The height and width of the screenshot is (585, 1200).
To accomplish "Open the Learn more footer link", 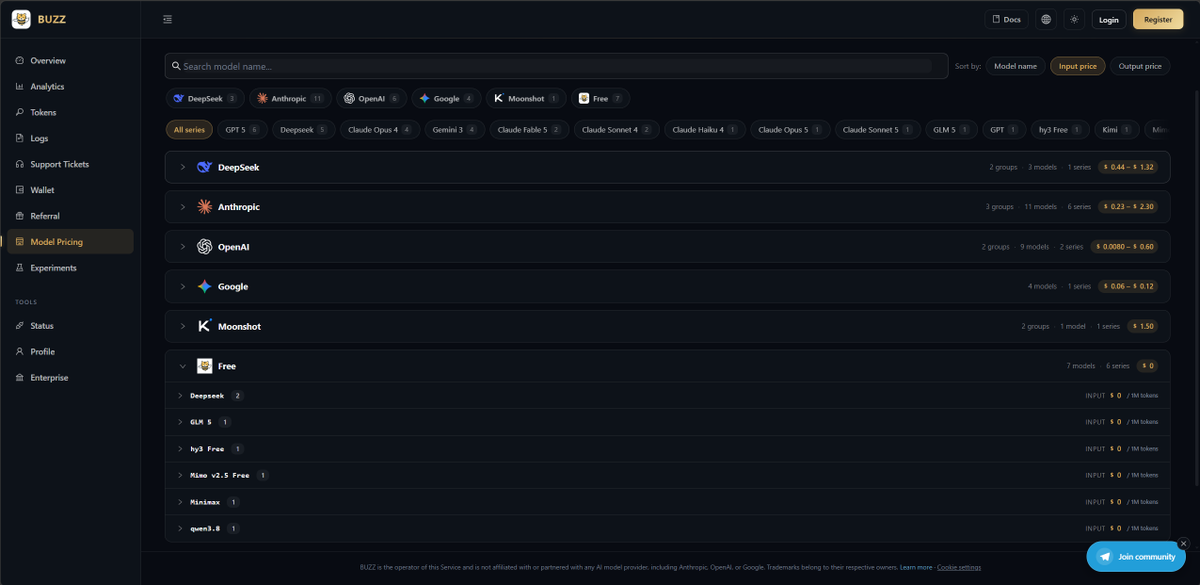I will tap(916, 567).
